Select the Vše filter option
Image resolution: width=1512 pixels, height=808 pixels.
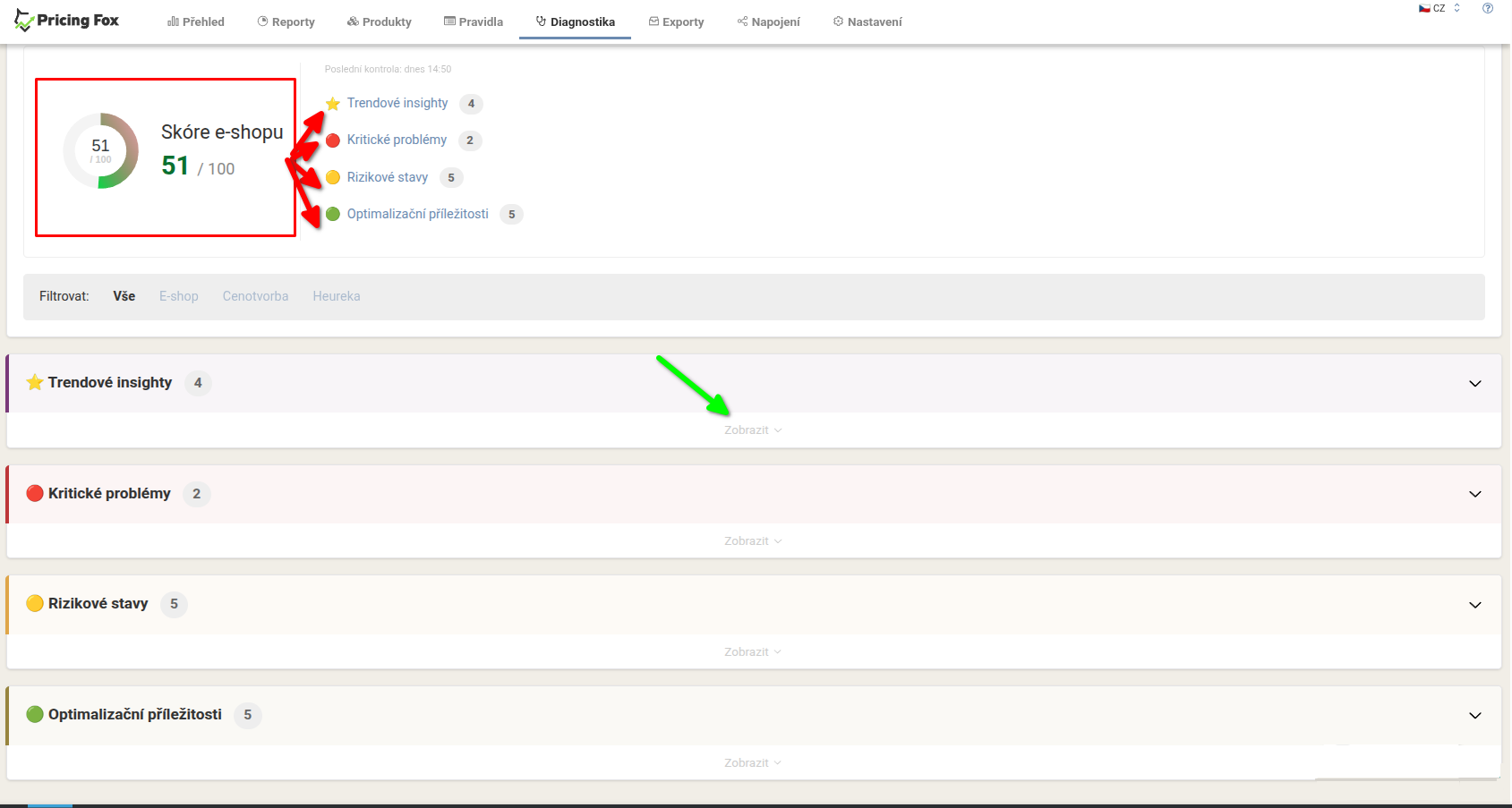click(x=124, y=296)
